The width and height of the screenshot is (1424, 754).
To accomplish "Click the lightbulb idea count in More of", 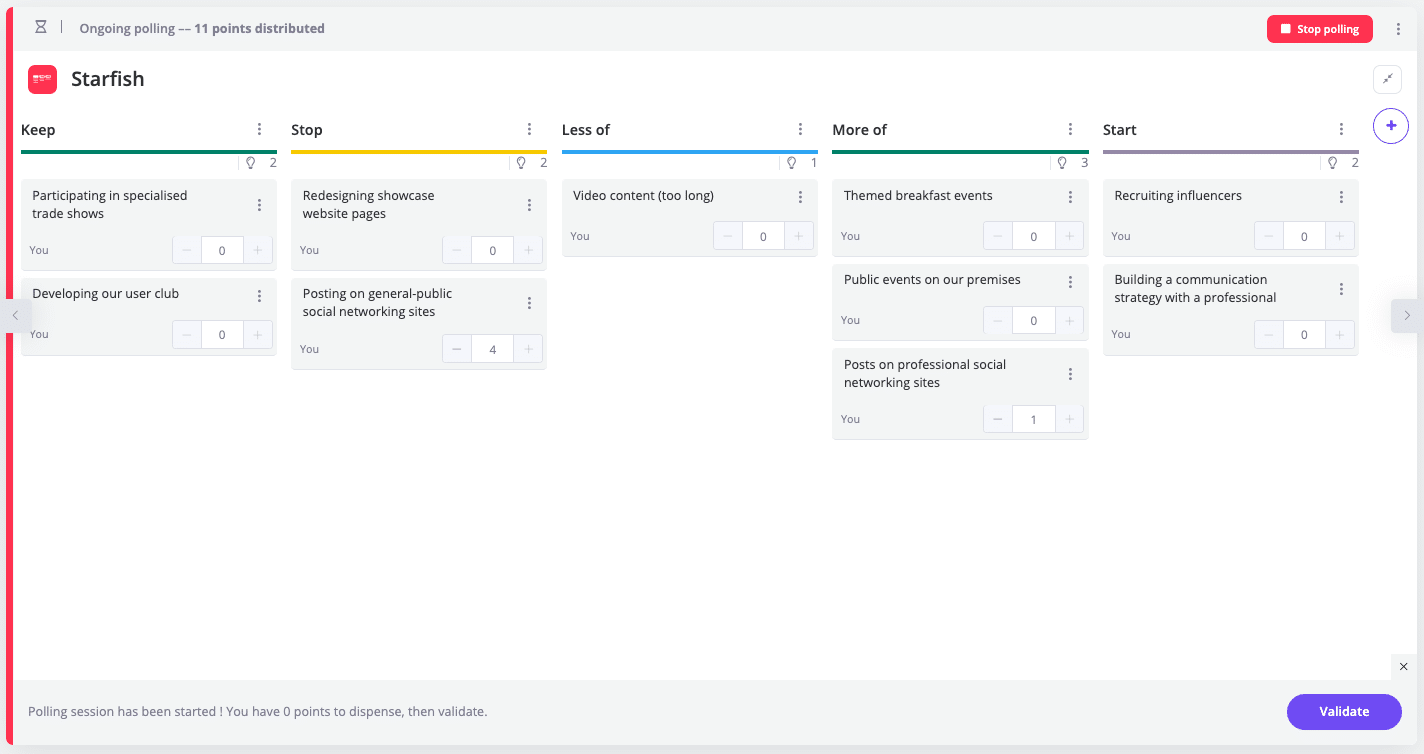I will point(1072,163).
